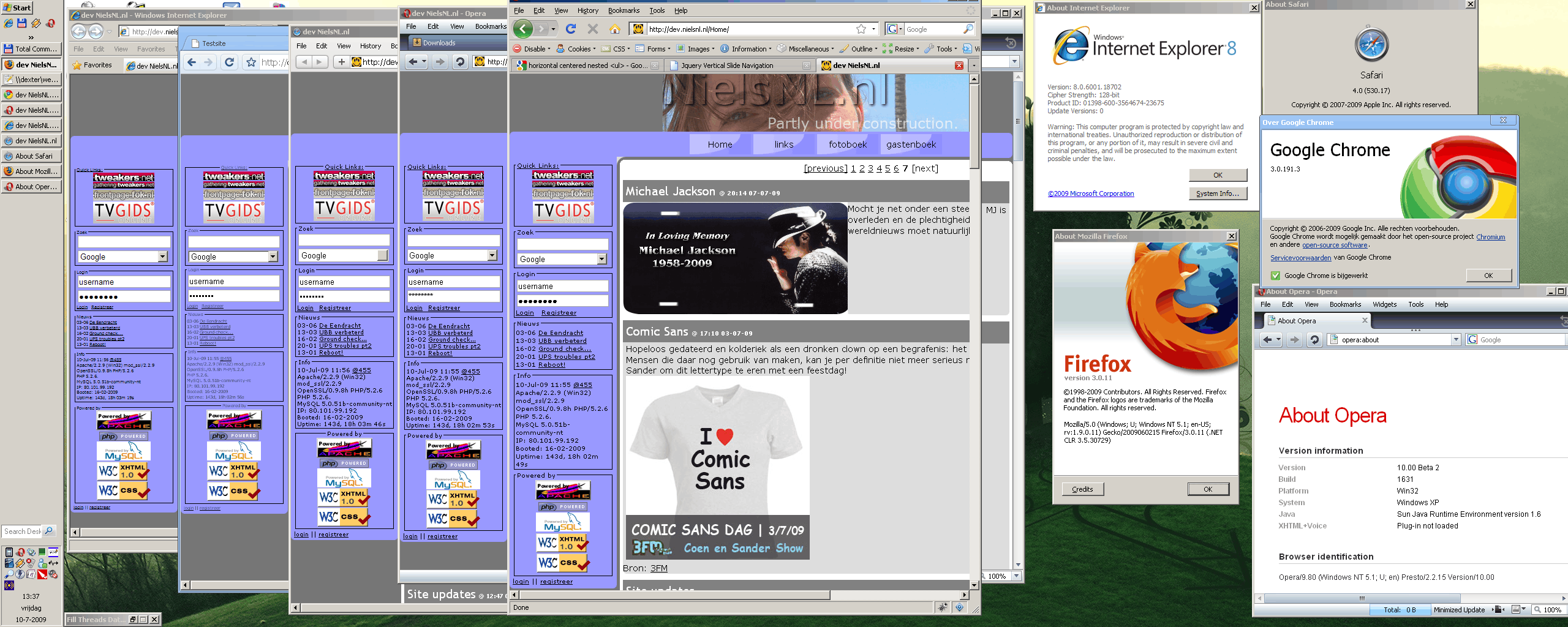
Task: Click the back arrow in Internet Explorer
Action: click(78, 31)
